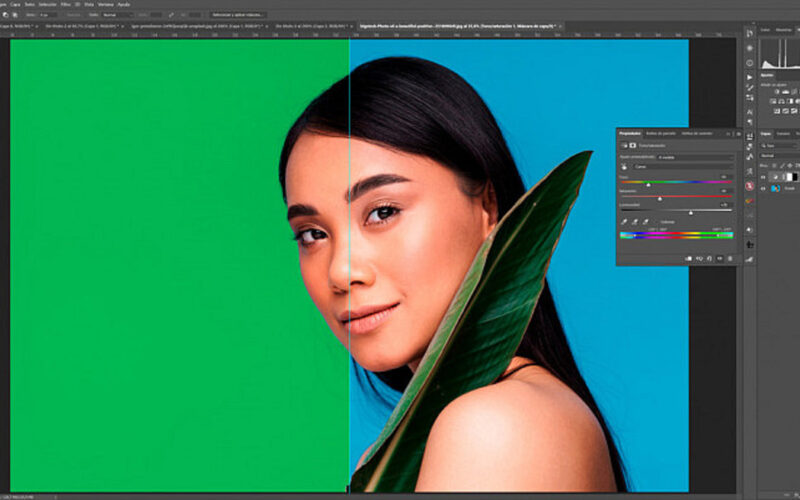Select the Fondo layer thumbnail

[776, 188]
